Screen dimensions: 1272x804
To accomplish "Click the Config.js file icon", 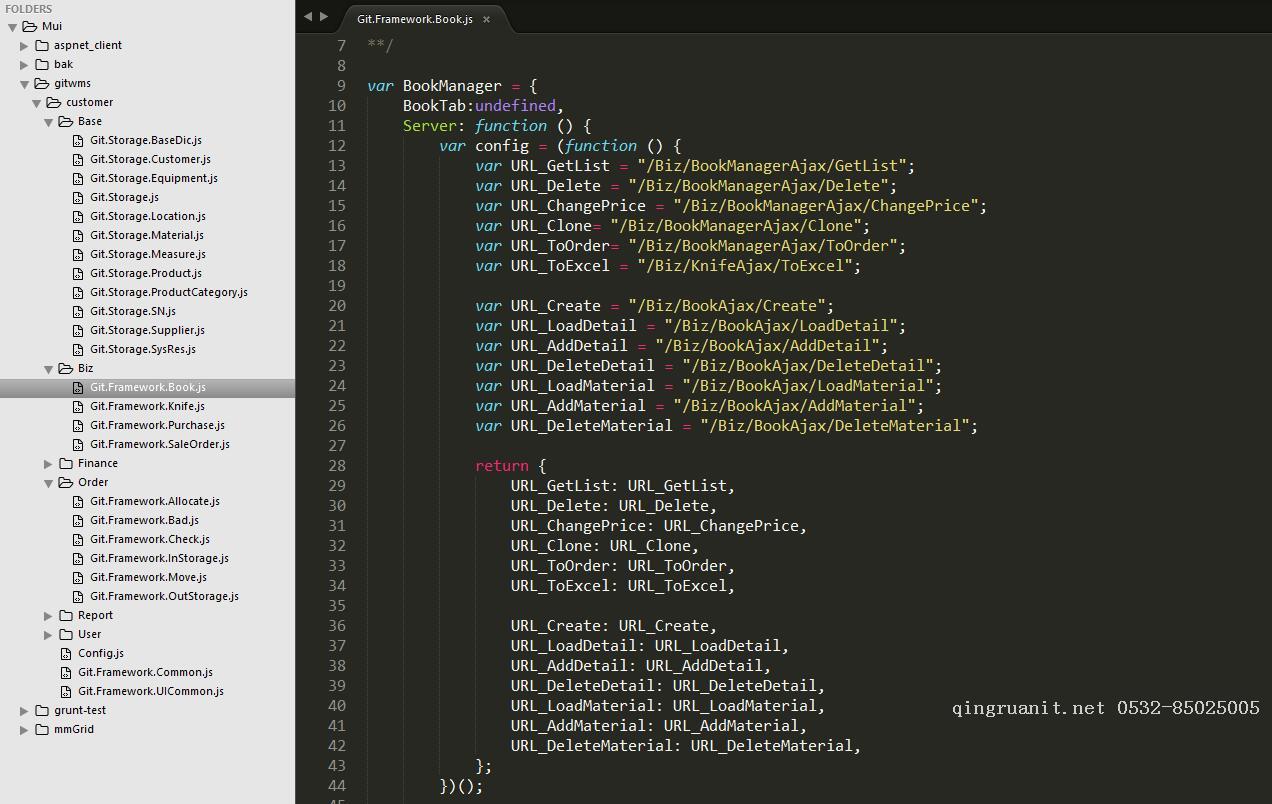I will [66, 653].
